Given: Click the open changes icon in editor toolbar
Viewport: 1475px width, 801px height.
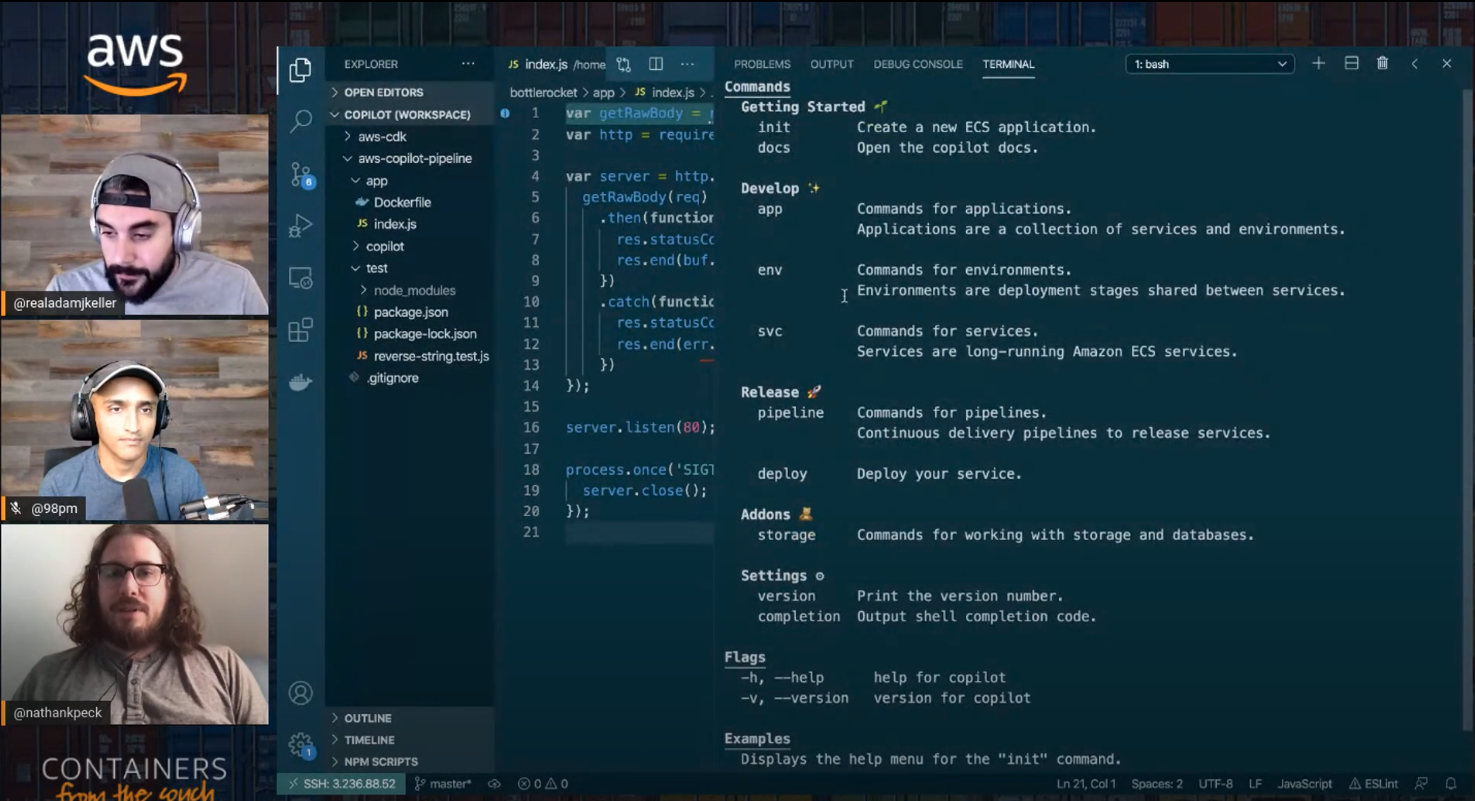Looking at the screenshot, I should click(x=623, y=64).
